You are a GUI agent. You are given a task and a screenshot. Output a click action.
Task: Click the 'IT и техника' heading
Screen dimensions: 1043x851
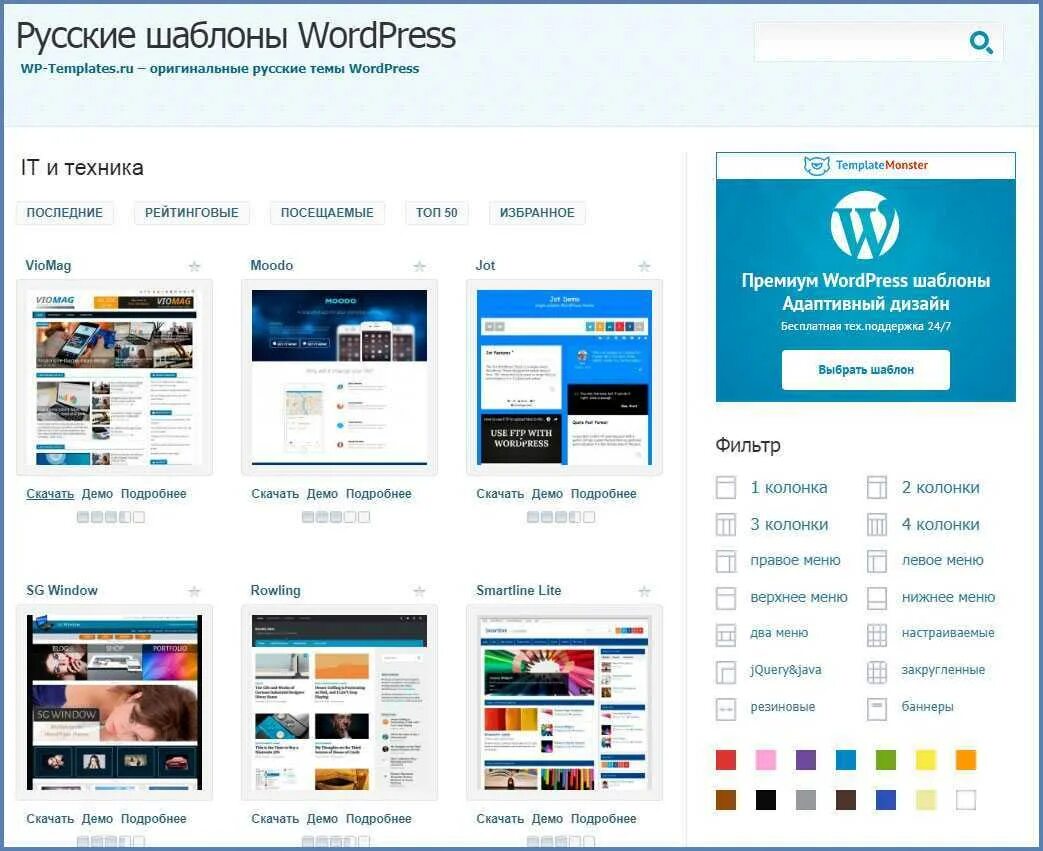click(x=82, y=168)
